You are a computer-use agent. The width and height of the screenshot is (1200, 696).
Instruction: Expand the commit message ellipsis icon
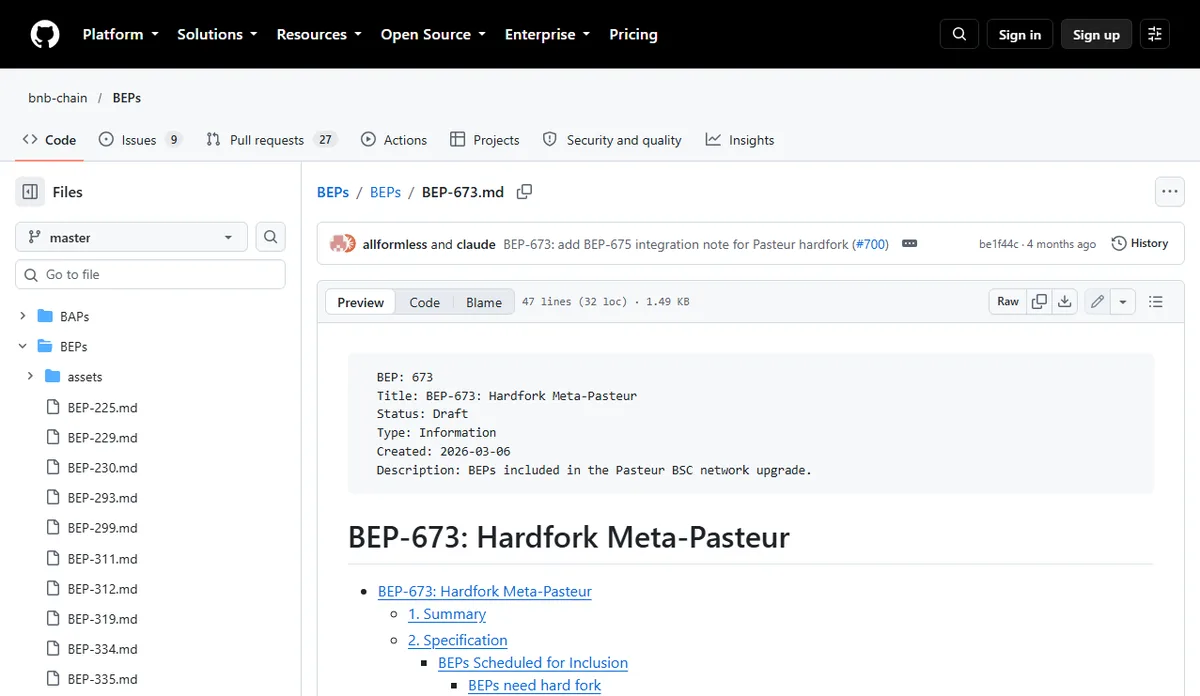pos(909,243)
